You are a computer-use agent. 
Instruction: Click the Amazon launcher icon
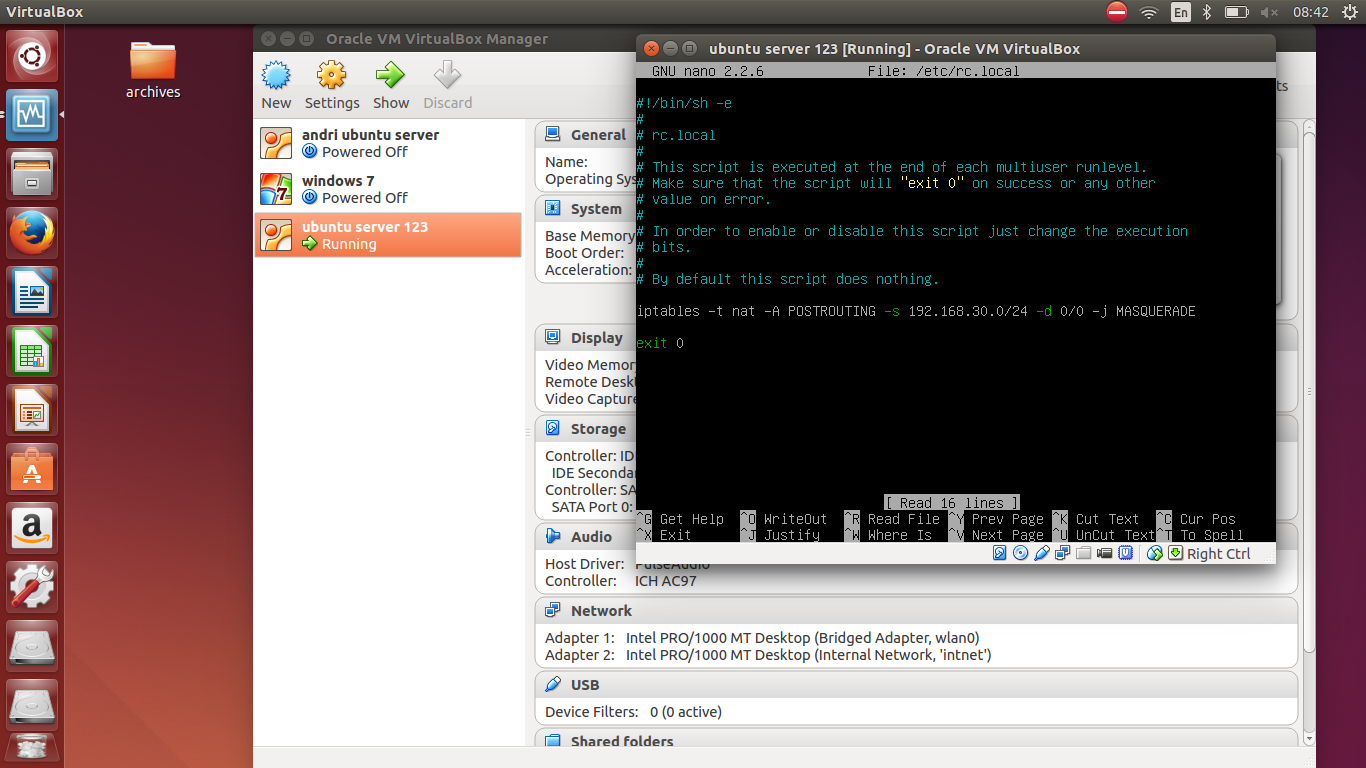click(32, 528)
